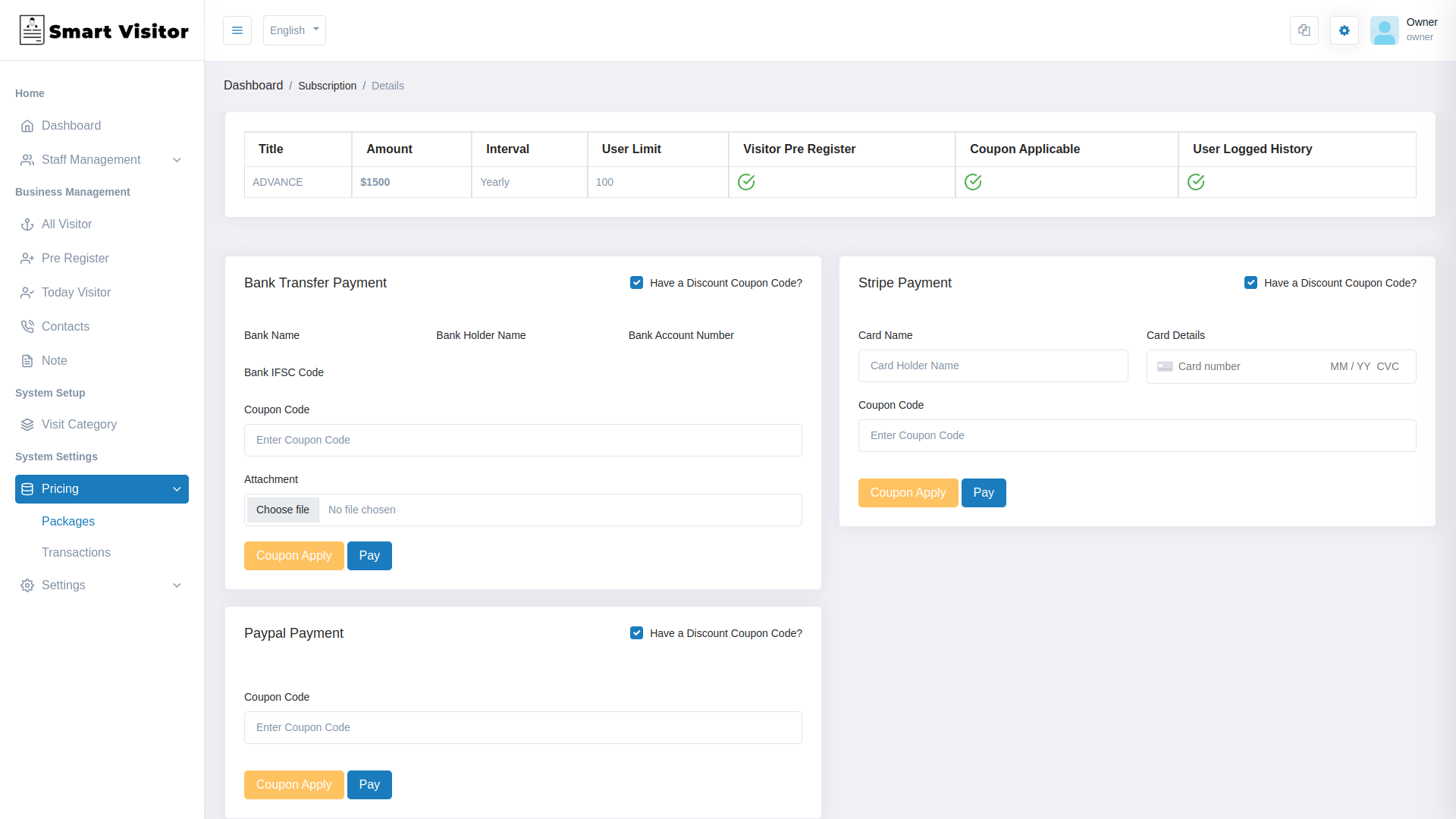Screen dimensions: 1456x819
Task: Open Pre Register via its sidebar icon
Action: (x=27, y=258)
